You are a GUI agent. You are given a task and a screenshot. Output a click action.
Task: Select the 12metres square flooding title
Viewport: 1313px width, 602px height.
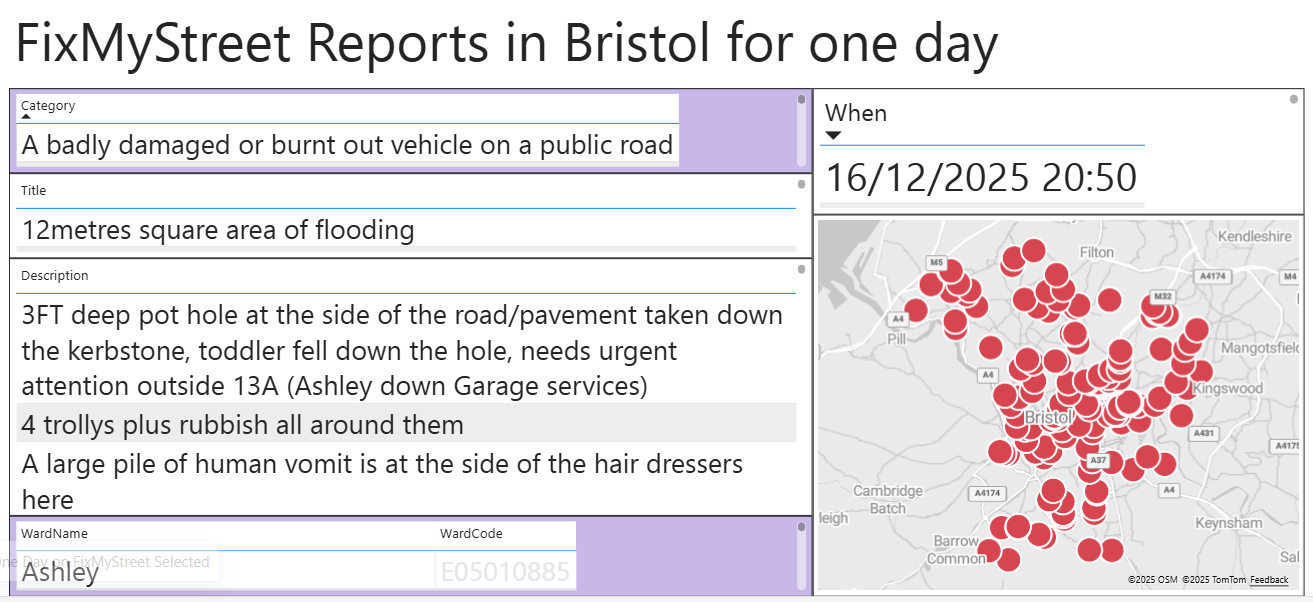[x=217, y=230]
